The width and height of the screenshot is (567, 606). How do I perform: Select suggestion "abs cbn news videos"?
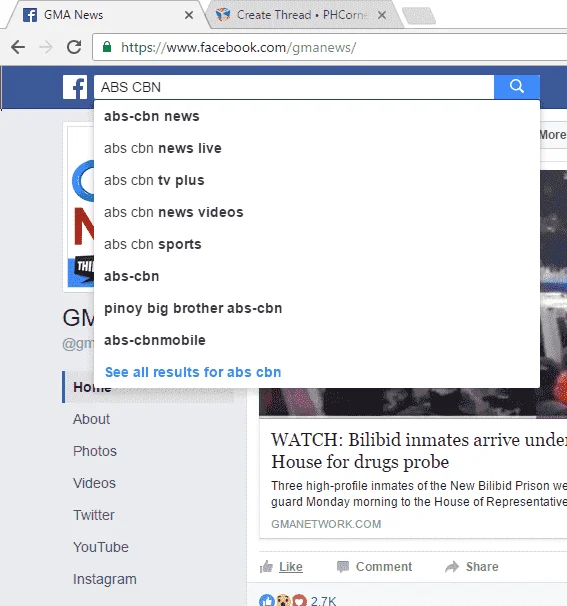point(317,213)
